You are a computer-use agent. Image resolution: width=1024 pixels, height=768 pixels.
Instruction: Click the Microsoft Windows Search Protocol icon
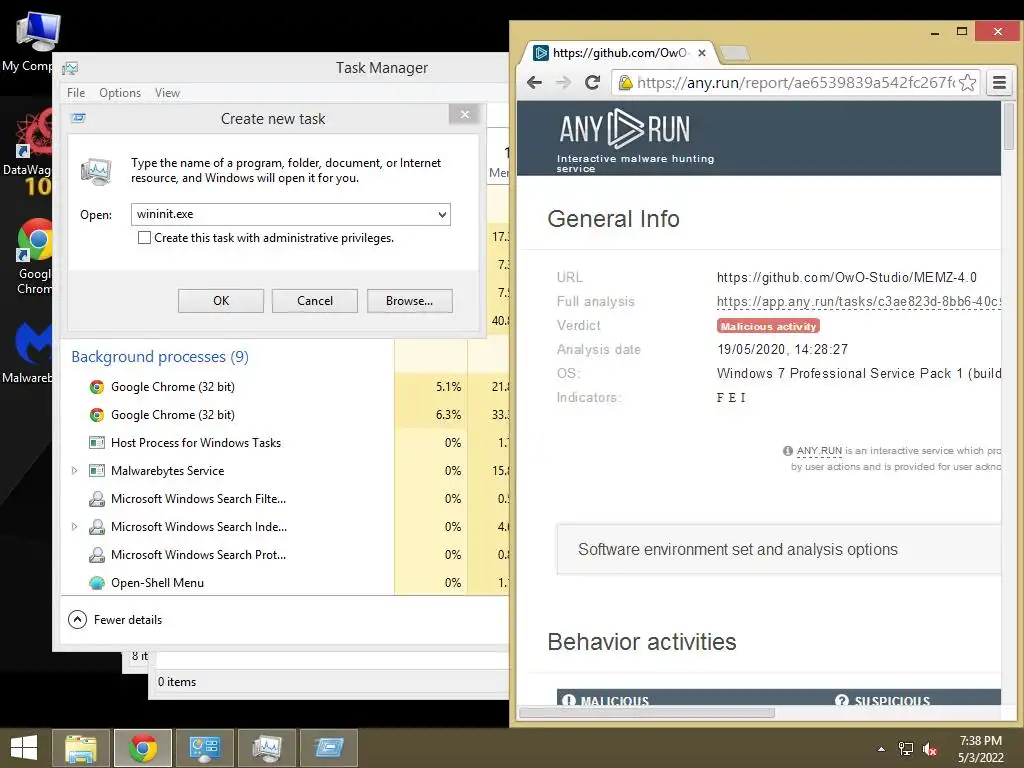pyautogui.click(x=97, y=555)
